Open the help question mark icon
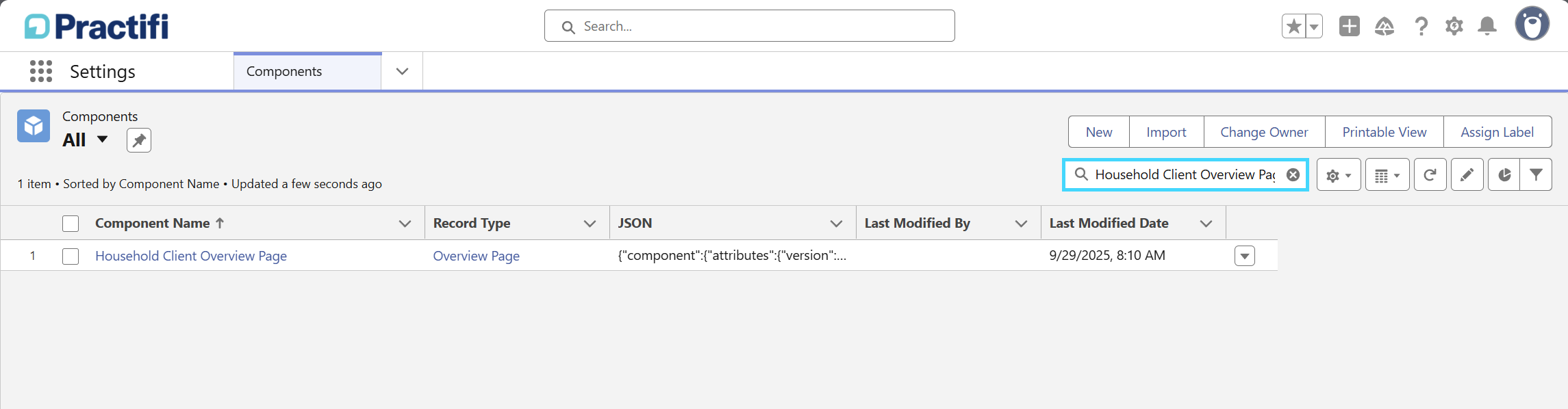Viewport: 1568px width, 409px height. click(x=1421, y=26)
